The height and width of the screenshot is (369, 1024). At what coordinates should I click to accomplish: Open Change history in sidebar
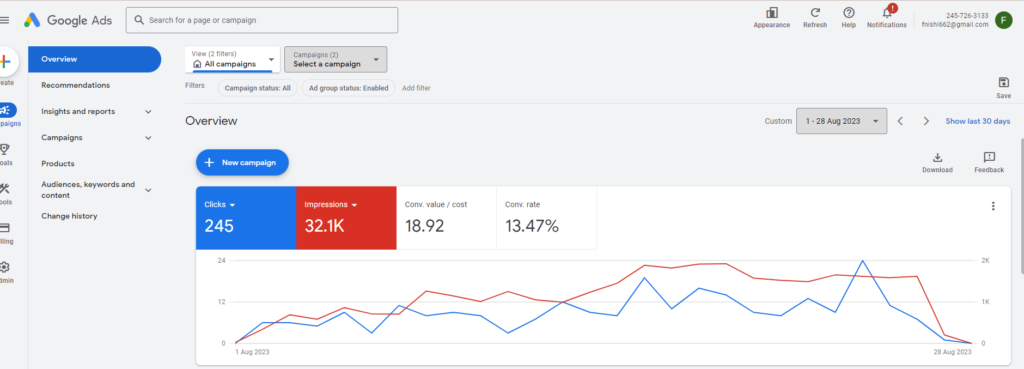69,216
